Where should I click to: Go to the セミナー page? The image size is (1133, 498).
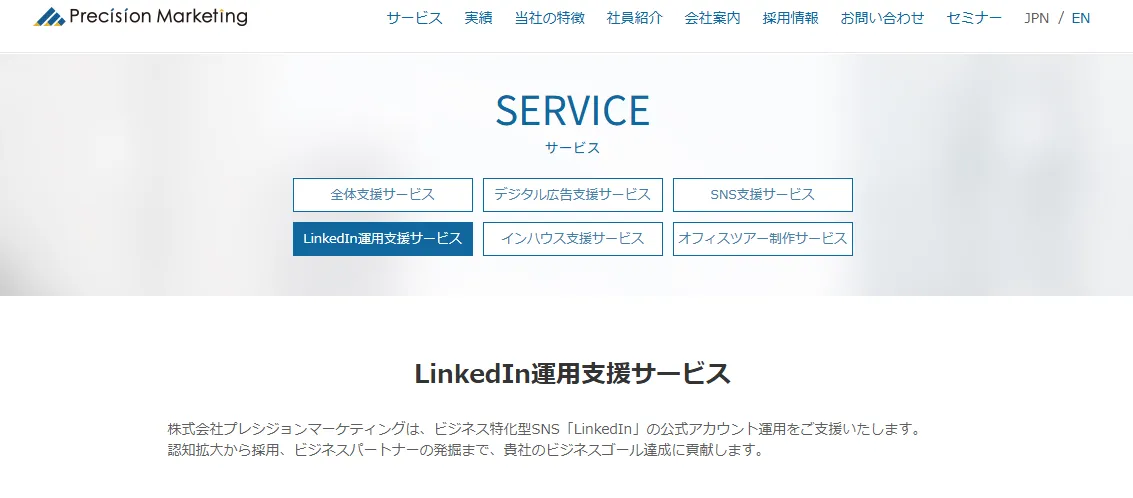tap(974, 18)
